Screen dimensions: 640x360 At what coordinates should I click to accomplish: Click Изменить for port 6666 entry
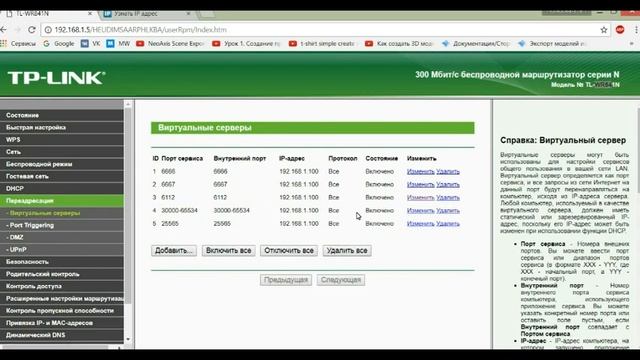(x=420, y=171)
